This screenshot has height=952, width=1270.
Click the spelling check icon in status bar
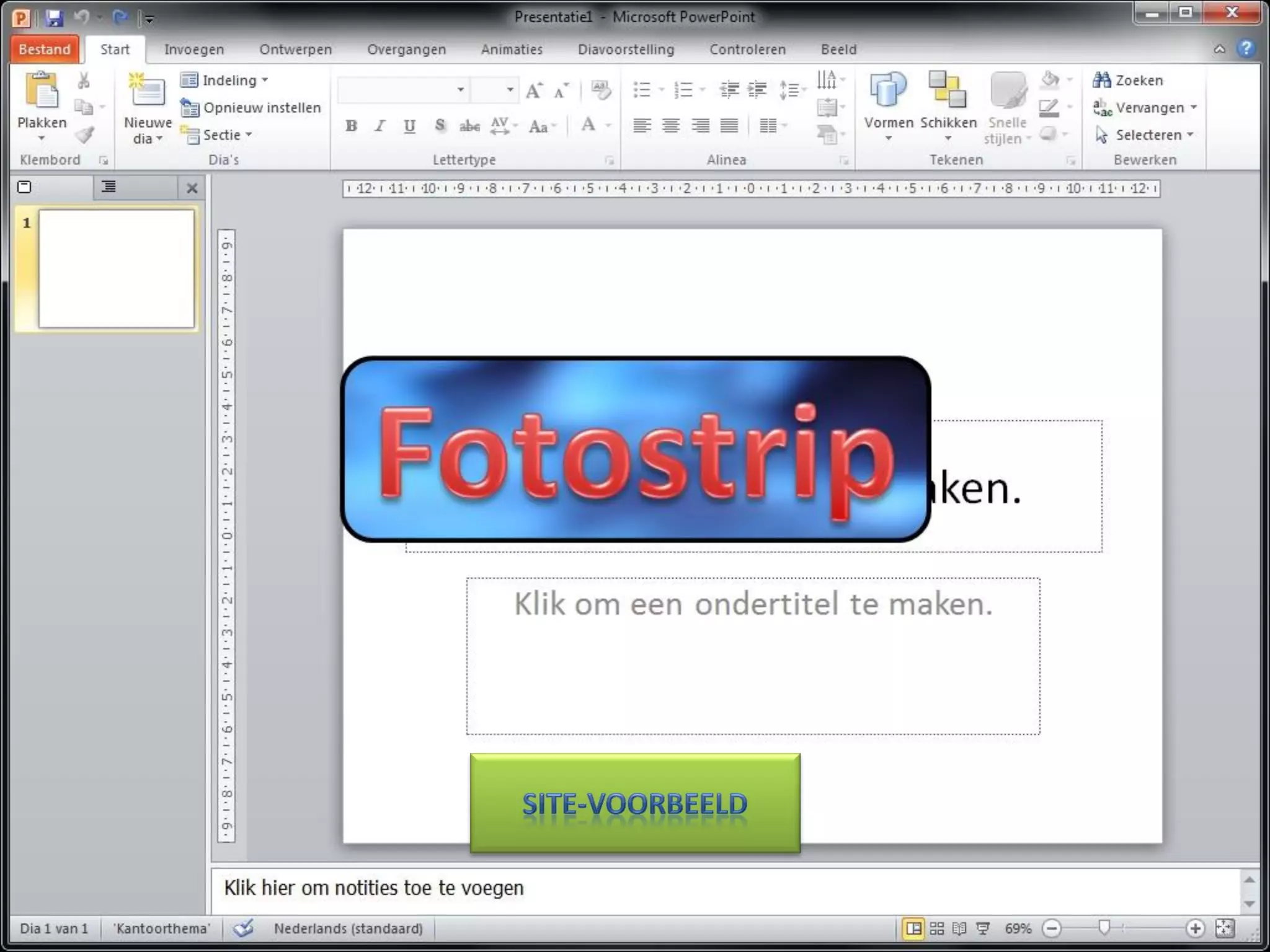[x=243, y=928]
